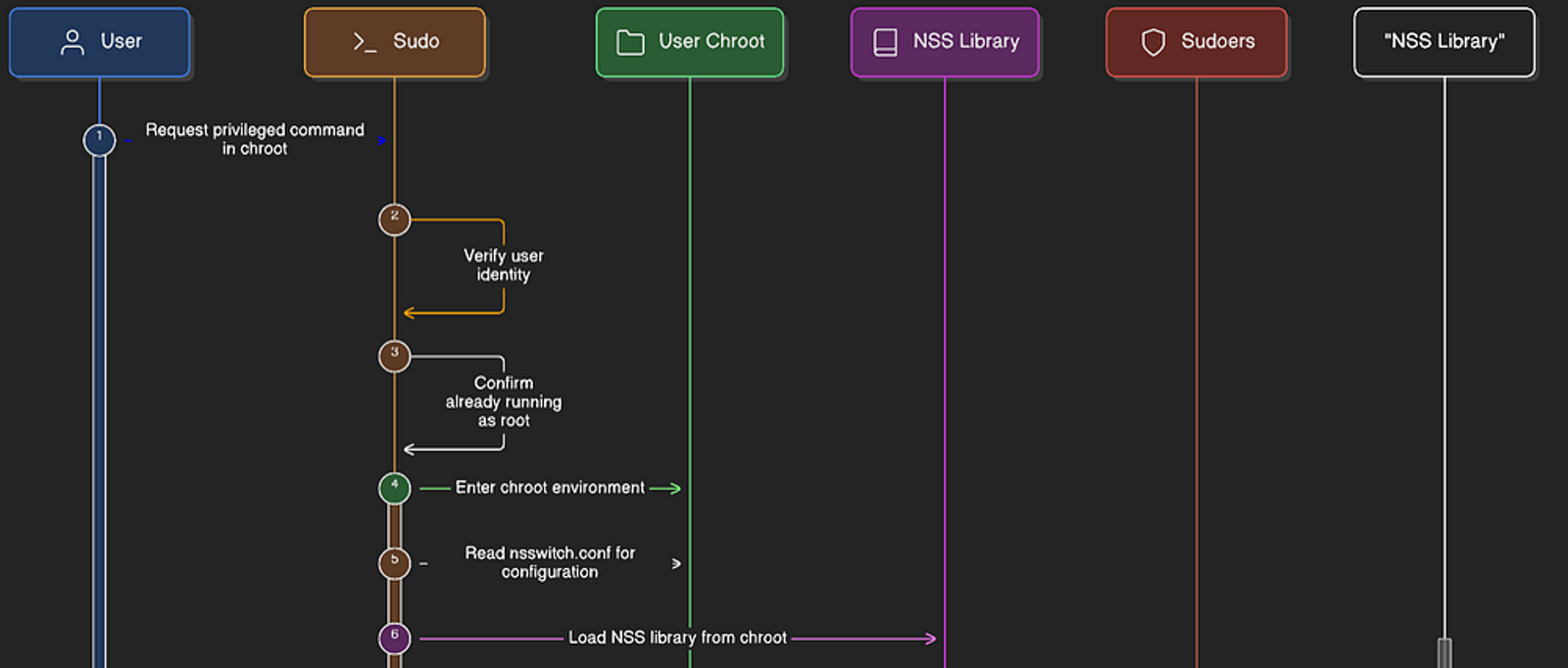Select the purple NSS Library participant box
Screen dimensions: 1568x668
coord(945,42)
